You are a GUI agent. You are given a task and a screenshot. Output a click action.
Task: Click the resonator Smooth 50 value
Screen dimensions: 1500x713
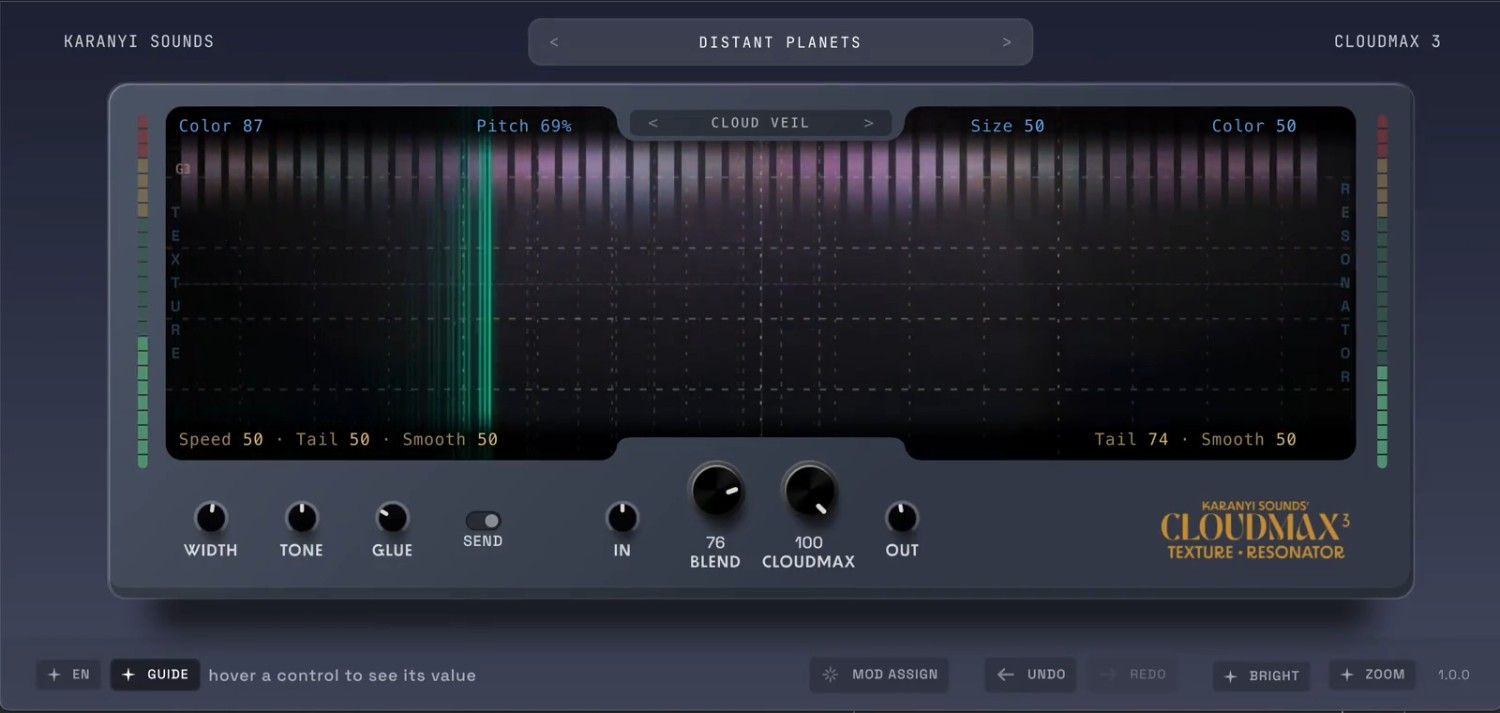click(1249, 440)
